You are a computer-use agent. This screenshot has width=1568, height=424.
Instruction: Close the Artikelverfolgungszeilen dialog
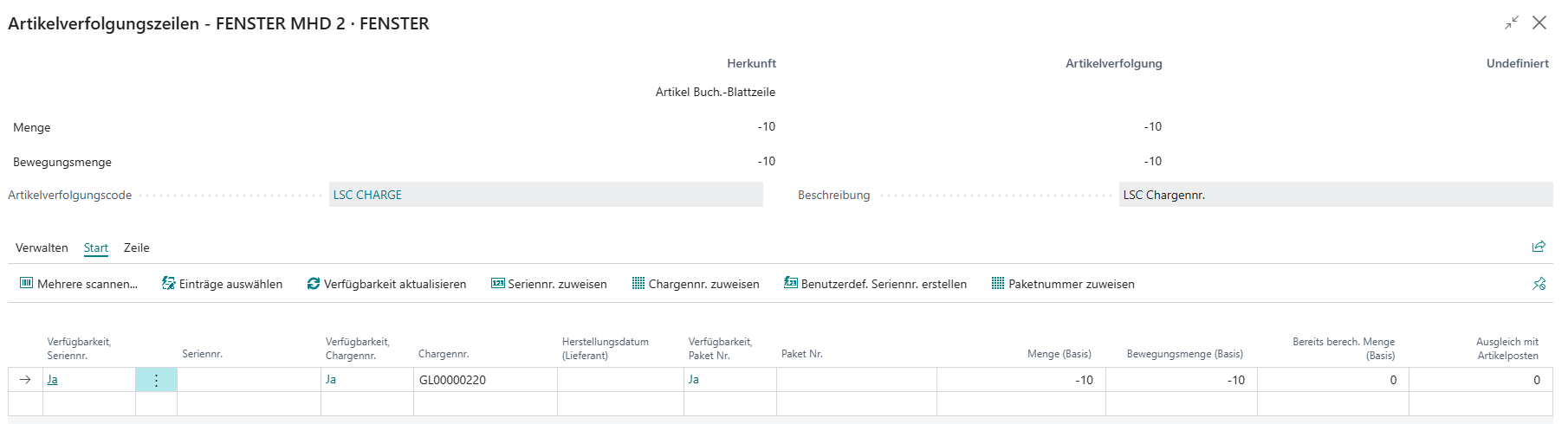click(x=1539, y=23)
